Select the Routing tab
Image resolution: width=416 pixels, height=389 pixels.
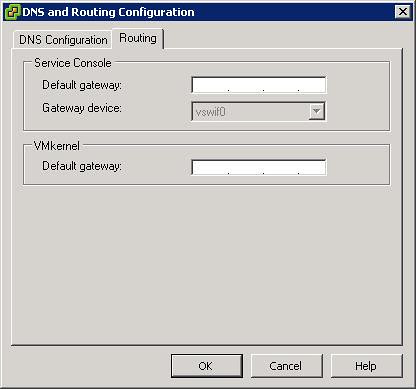tap(138, 38)
